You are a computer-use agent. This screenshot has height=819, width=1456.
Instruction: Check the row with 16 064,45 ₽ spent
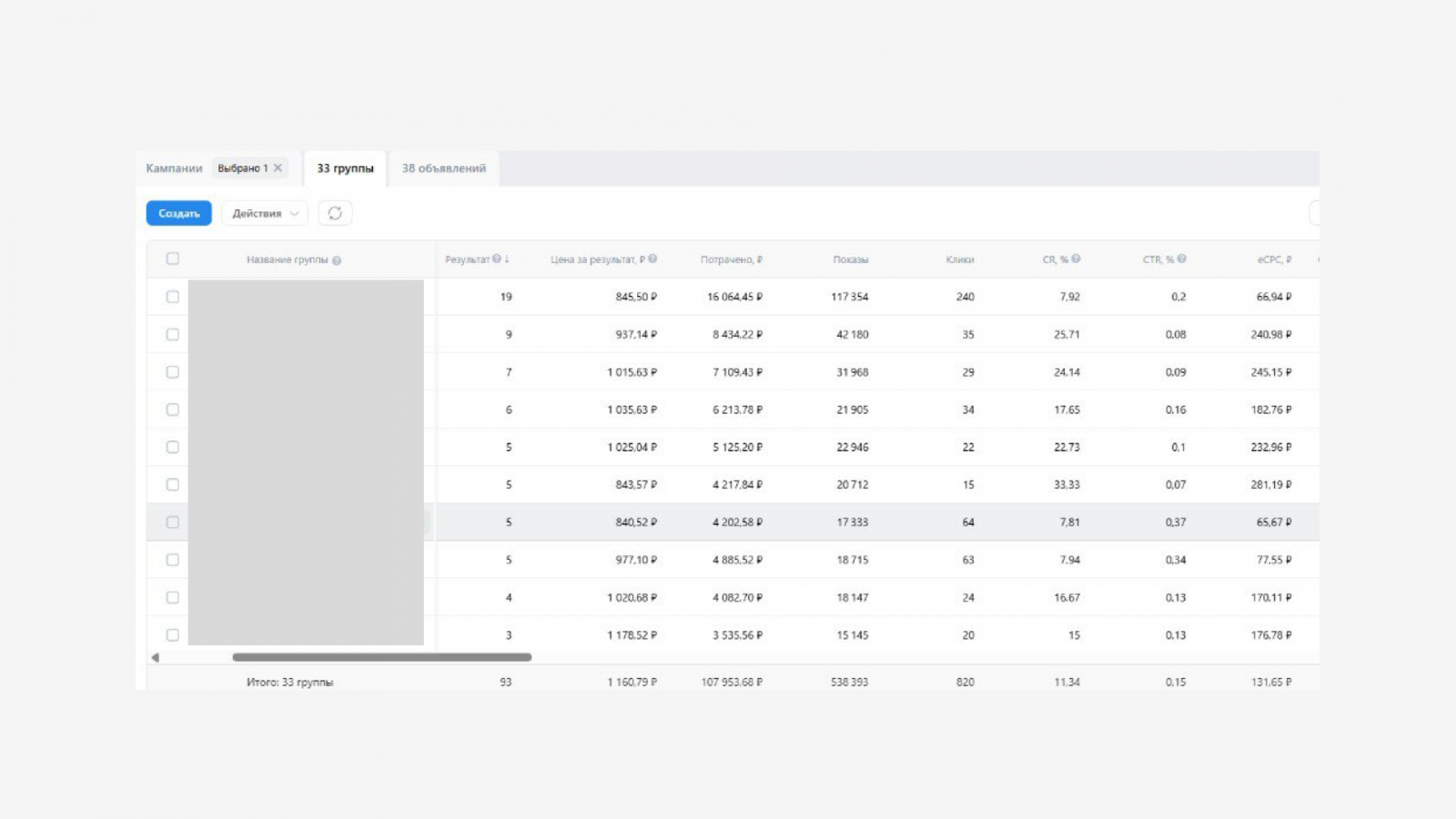173,297
